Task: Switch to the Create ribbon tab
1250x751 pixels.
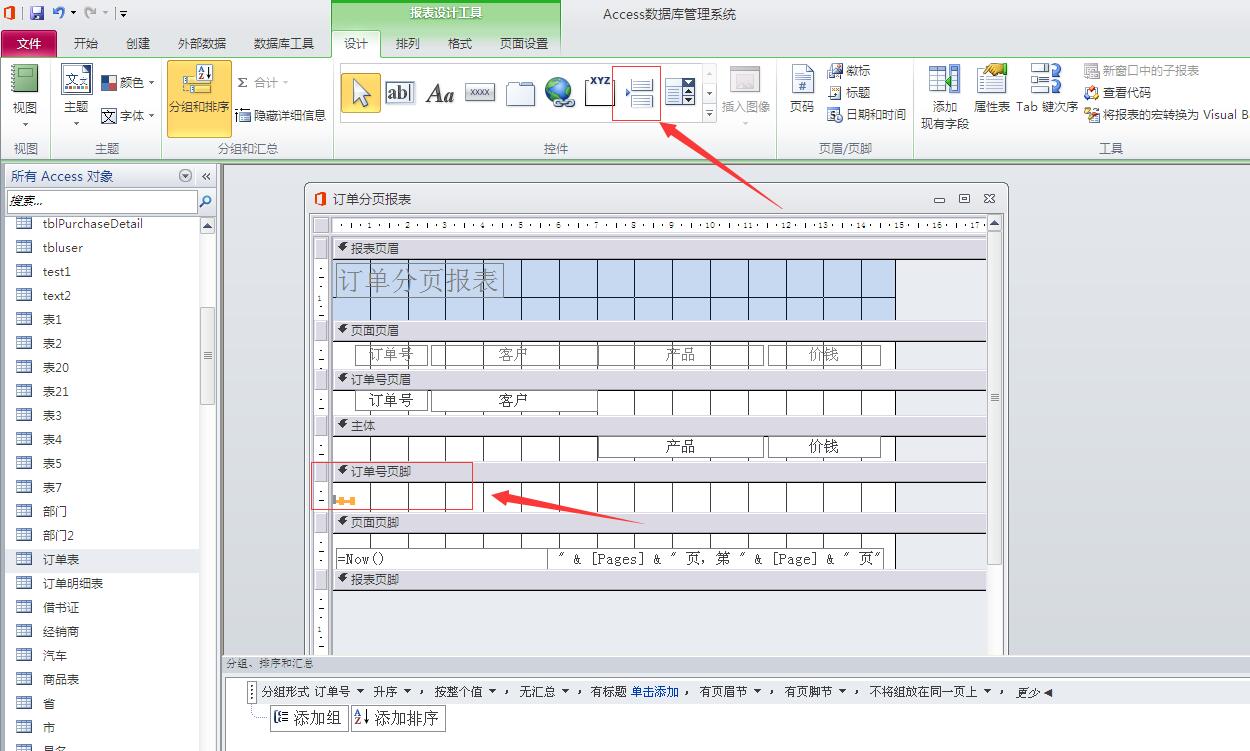Action: 138,43
